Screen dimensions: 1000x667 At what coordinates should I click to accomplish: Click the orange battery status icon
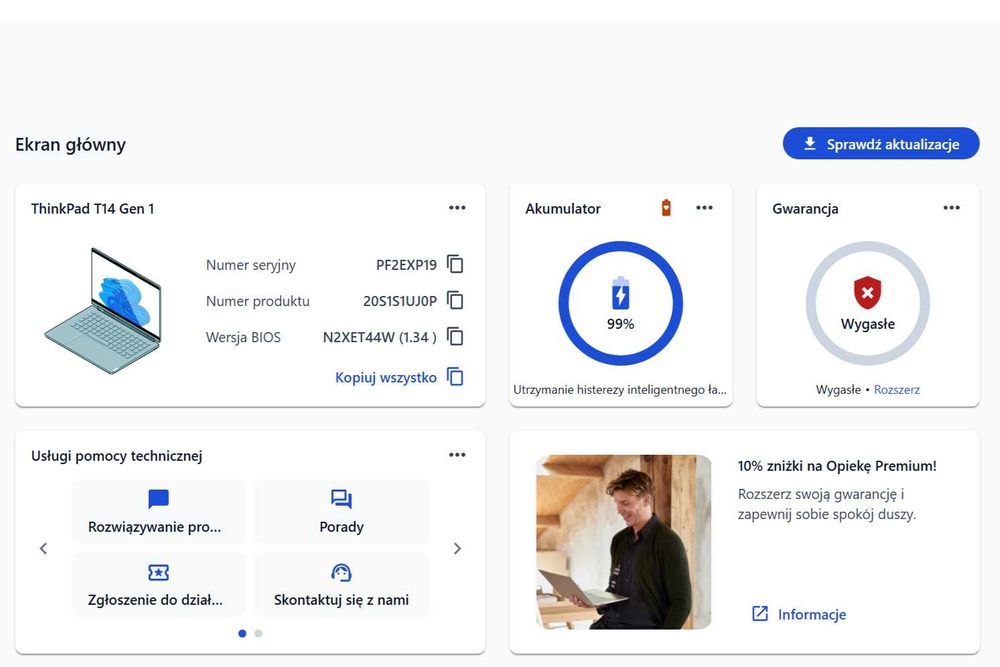click(x=666, y=208)
